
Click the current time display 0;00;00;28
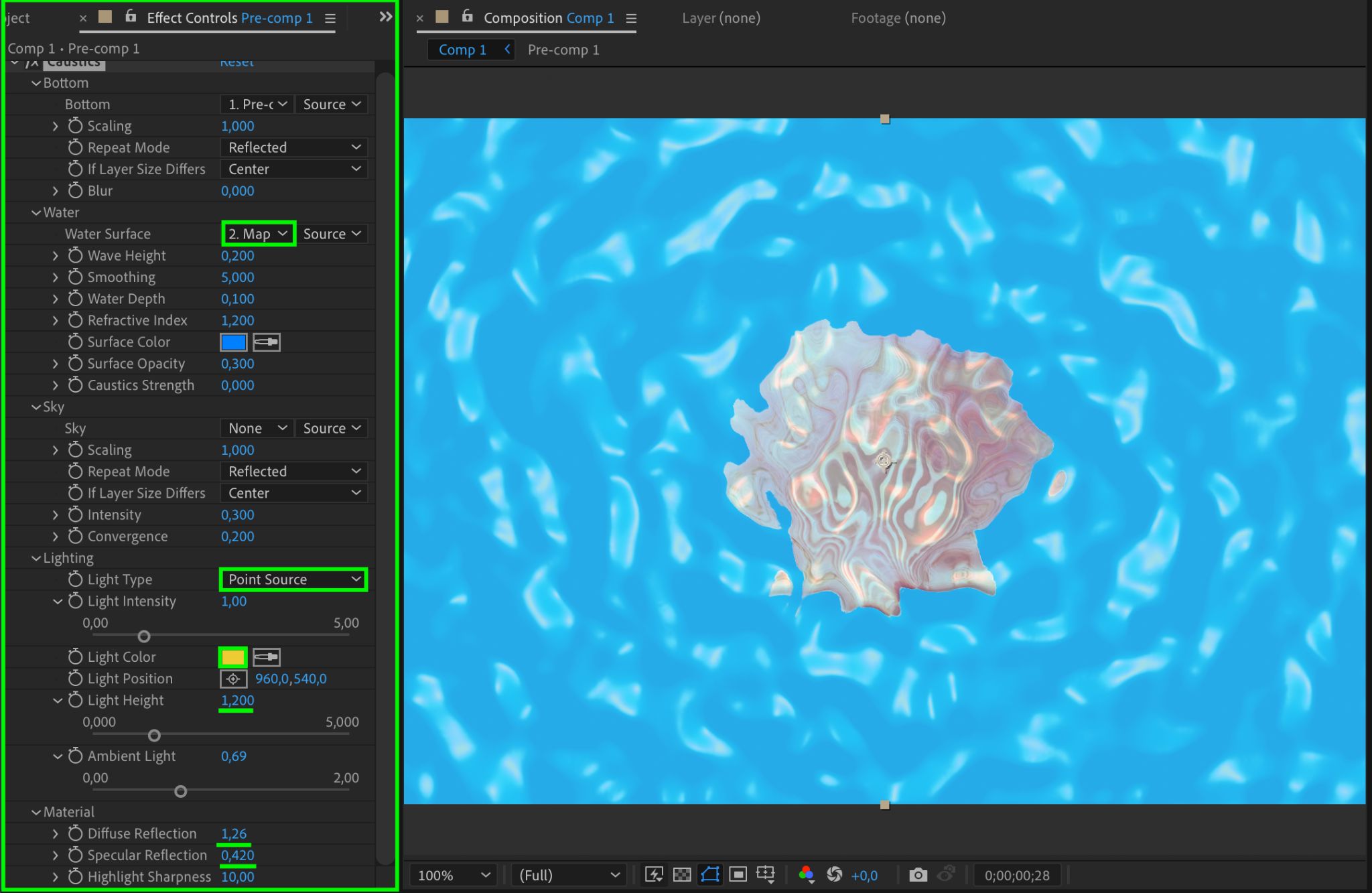1016,875
